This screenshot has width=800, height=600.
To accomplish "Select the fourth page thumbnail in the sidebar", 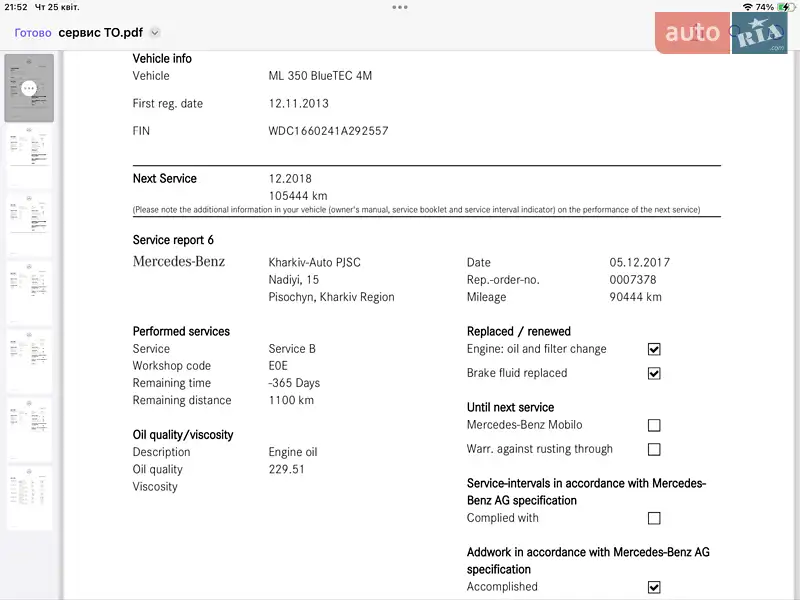I will (29, 292).
